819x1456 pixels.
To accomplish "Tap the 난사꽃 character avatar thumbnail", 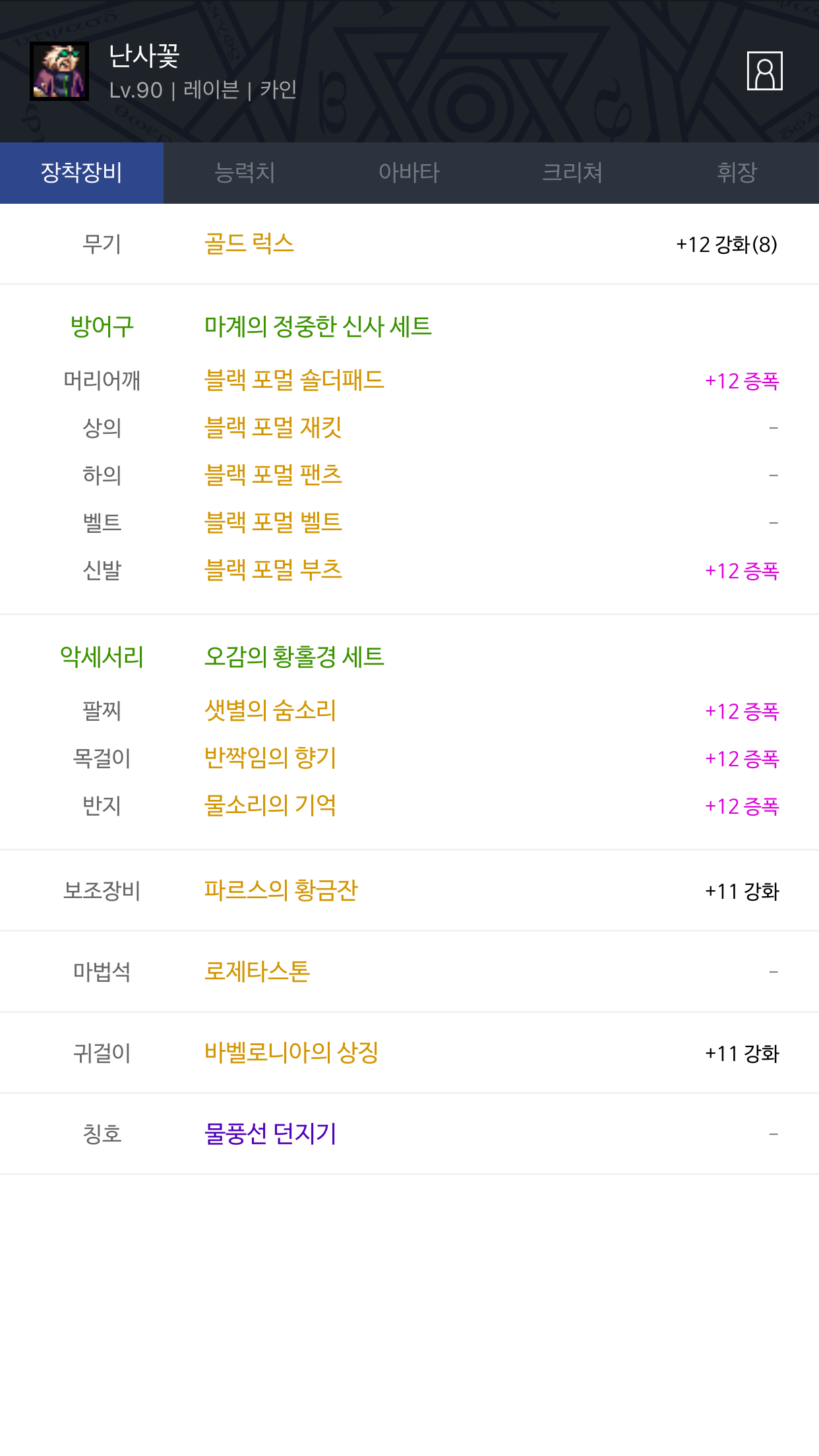I will (59, 71).
